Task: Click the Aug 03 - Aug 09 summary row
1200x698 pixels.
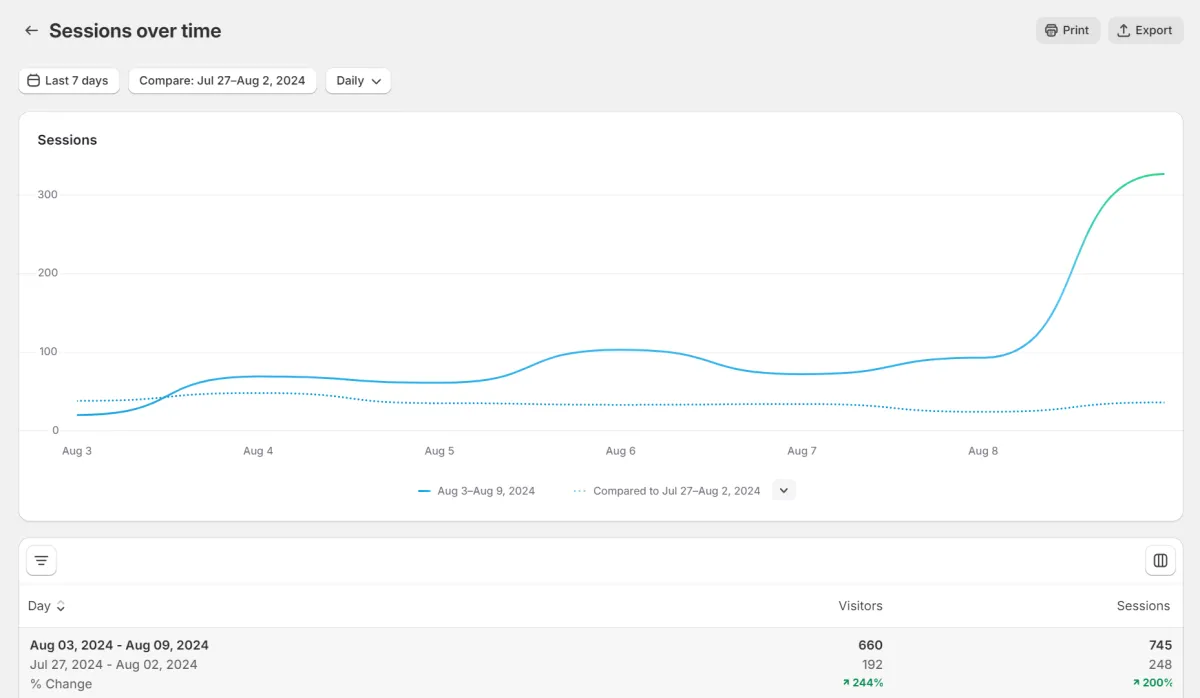Action: 119,645
